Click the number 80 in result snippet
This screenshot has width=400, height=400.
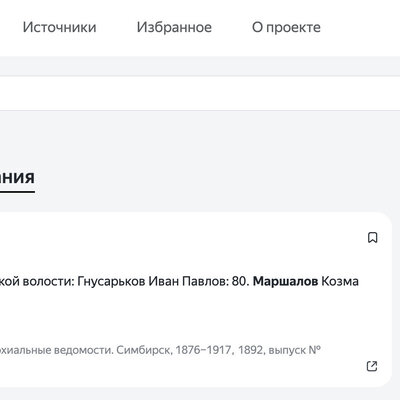[239, 282]
